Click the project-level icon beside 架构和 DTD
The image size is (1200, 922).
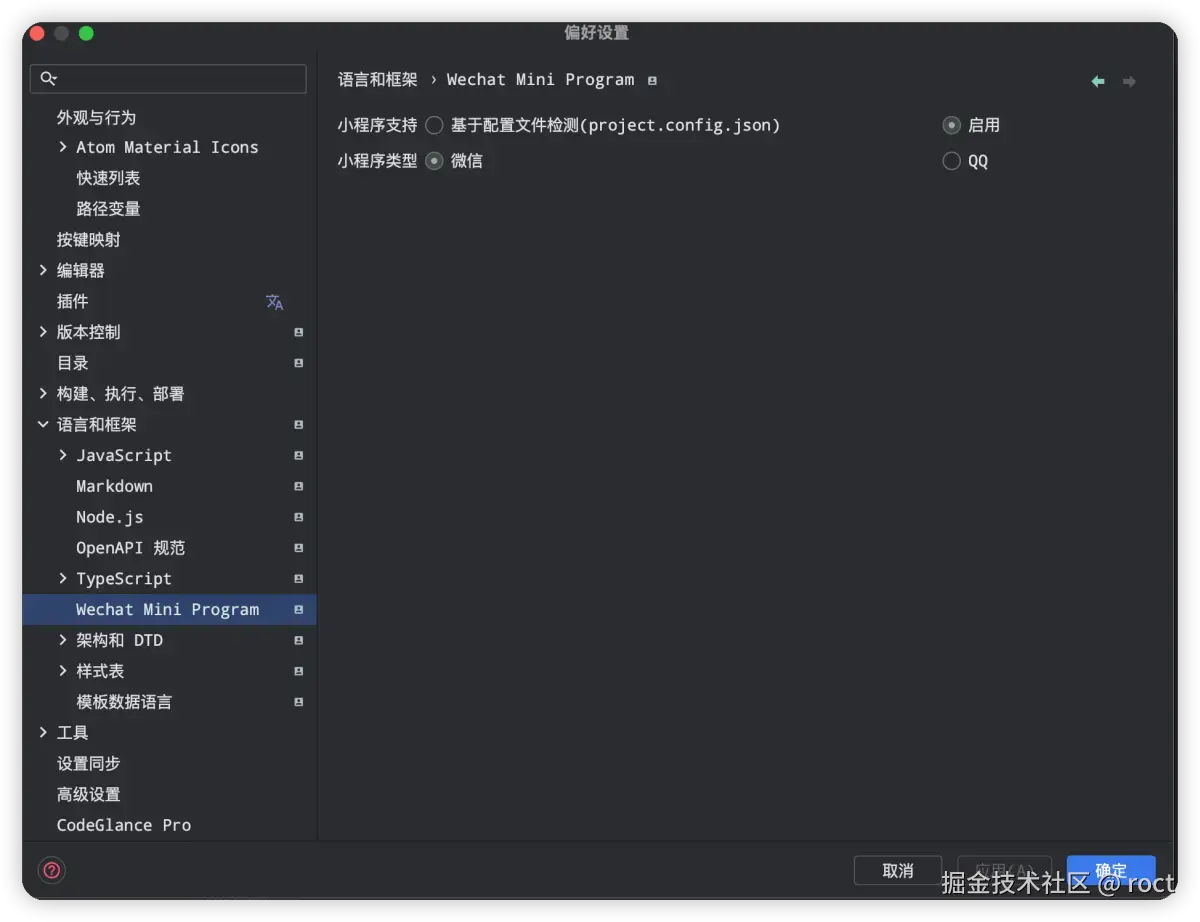(x=298, y=641)
